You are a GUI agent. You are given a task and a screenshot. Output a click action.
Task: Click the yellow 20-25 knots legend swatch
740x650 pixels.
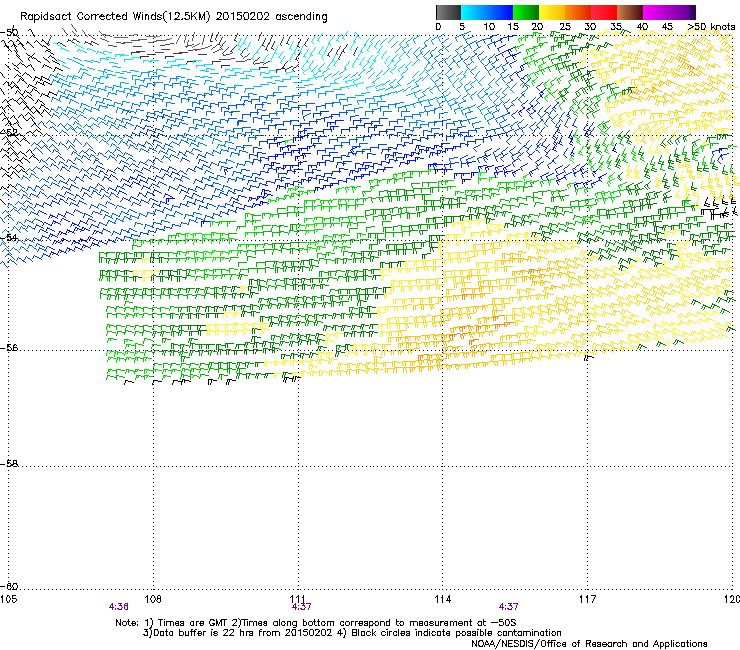tap(552, 12)
